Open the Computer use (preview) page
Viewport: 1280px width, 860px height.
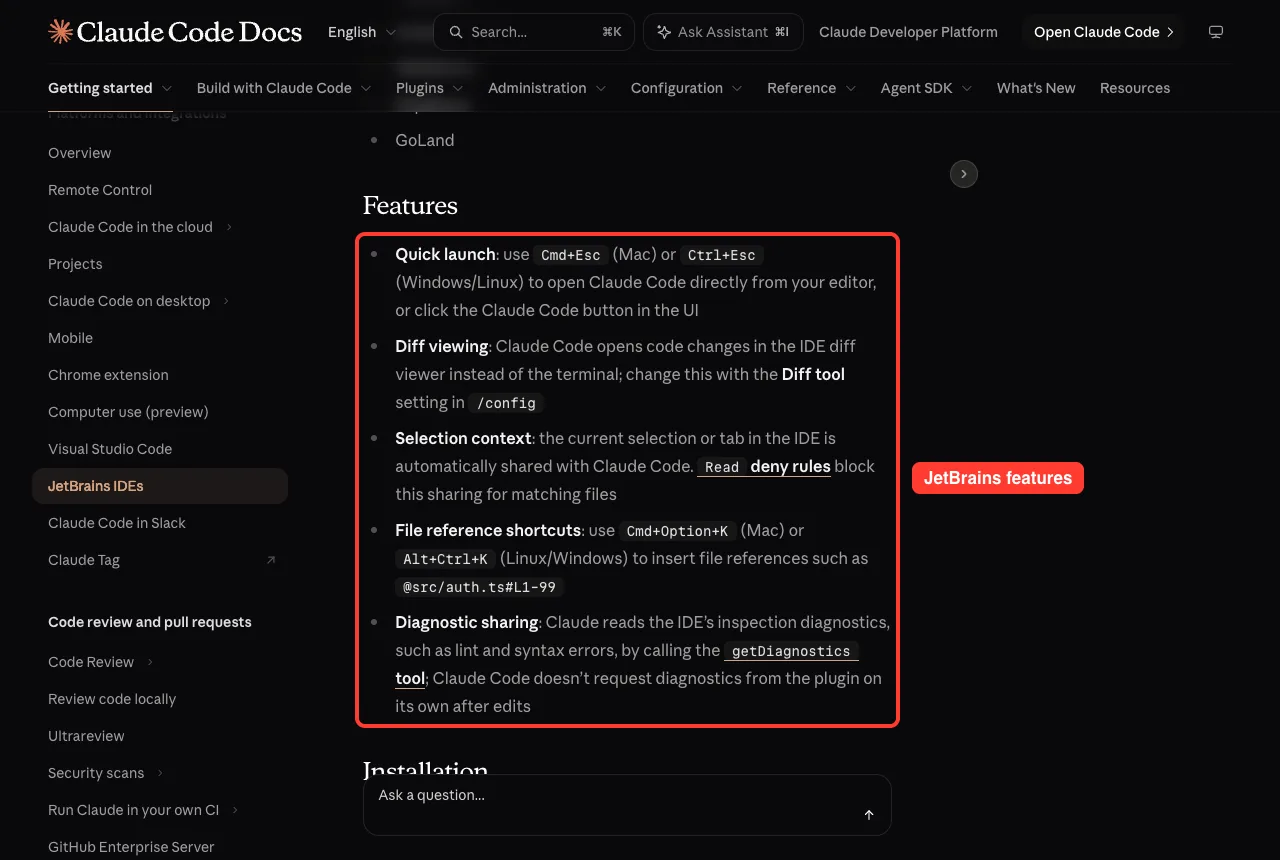pyautogui.click(x=128, y=412)
